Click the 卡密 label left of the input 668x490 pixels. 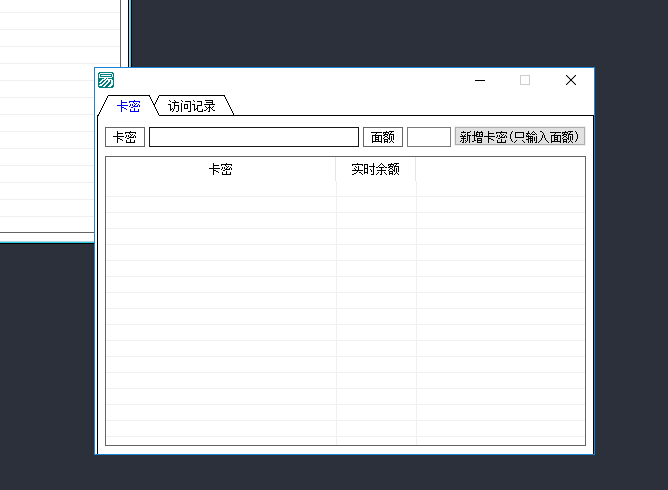[x=125, y=137]
